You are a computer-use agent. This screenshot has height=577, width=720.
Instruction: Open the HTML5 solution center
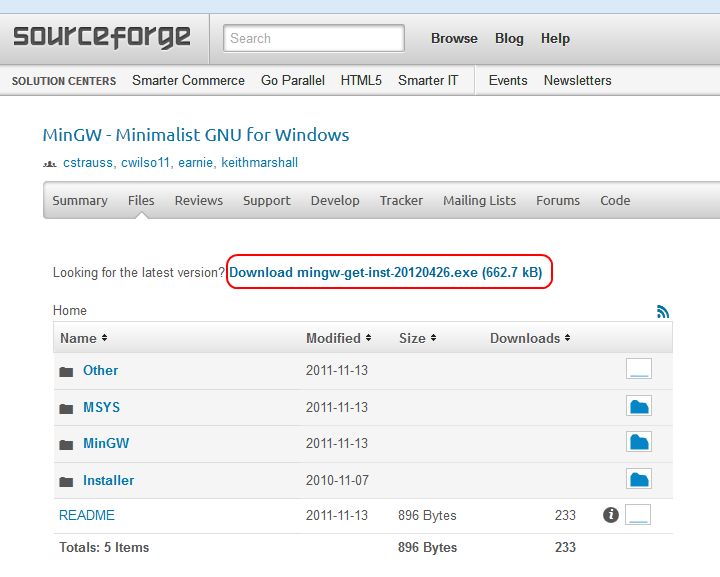tap(361, 80)
